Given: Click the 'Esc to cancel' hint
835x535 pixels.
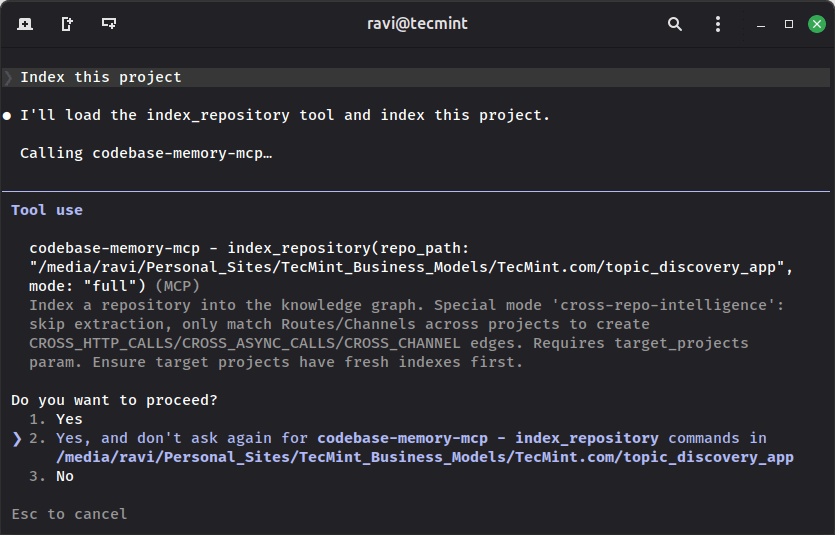Looking at the screenshot, I should click(x=69, y=514).
